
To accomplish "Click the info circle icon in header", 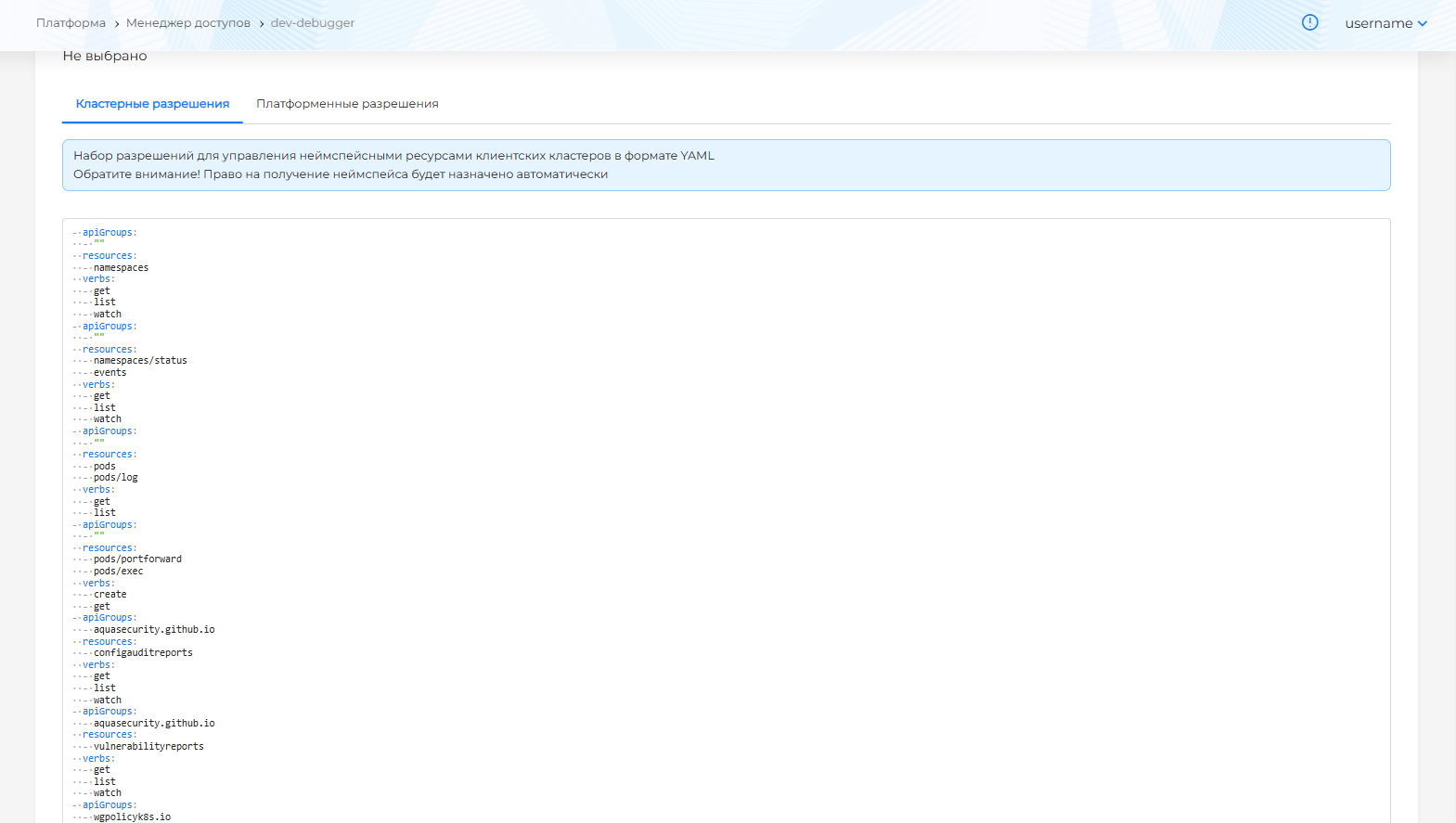I will point(1309,23).
